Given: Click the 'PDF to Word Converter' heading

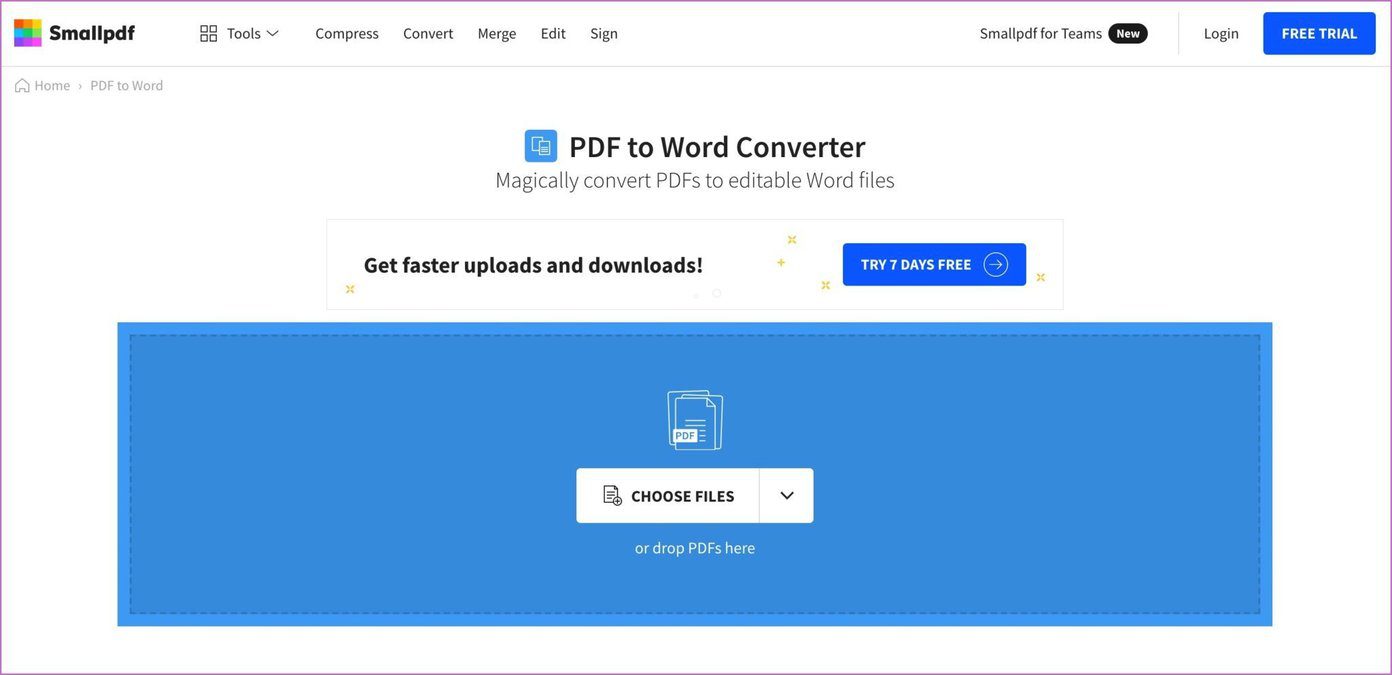Looking at the screenshot, I should tap(717, 147).
